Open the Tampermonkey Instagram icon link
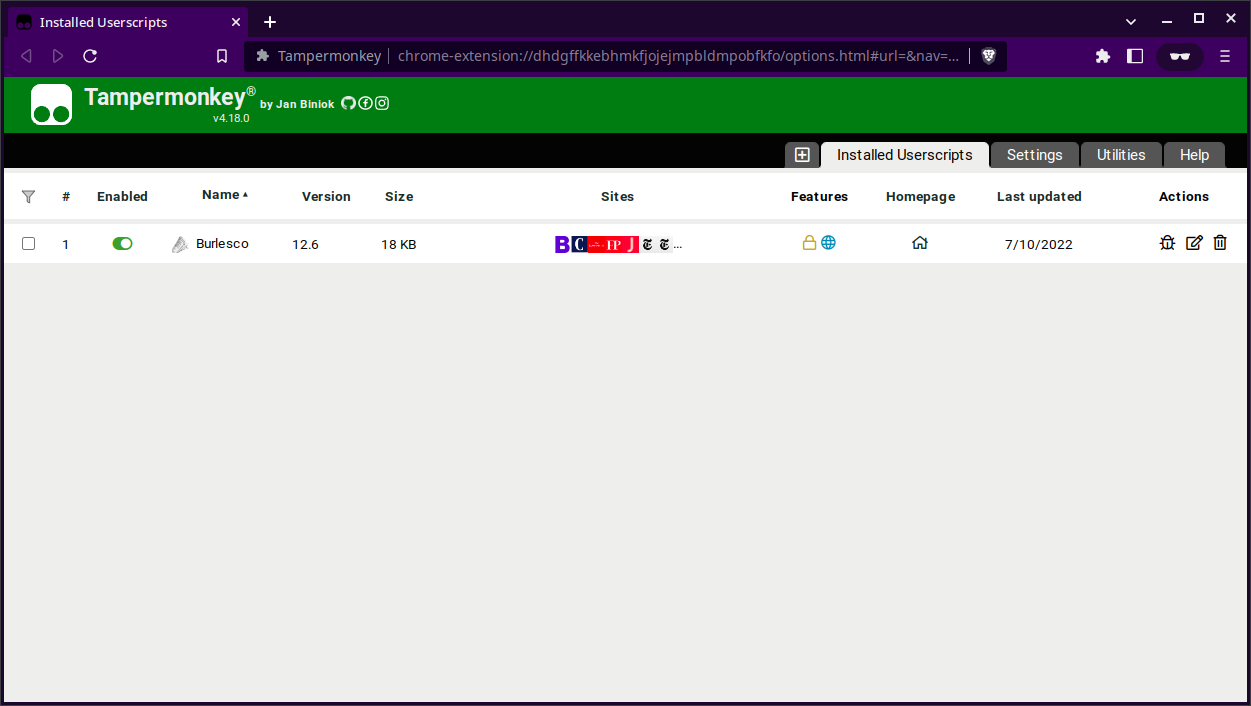 pyautogui.click(x=382, y=103)
